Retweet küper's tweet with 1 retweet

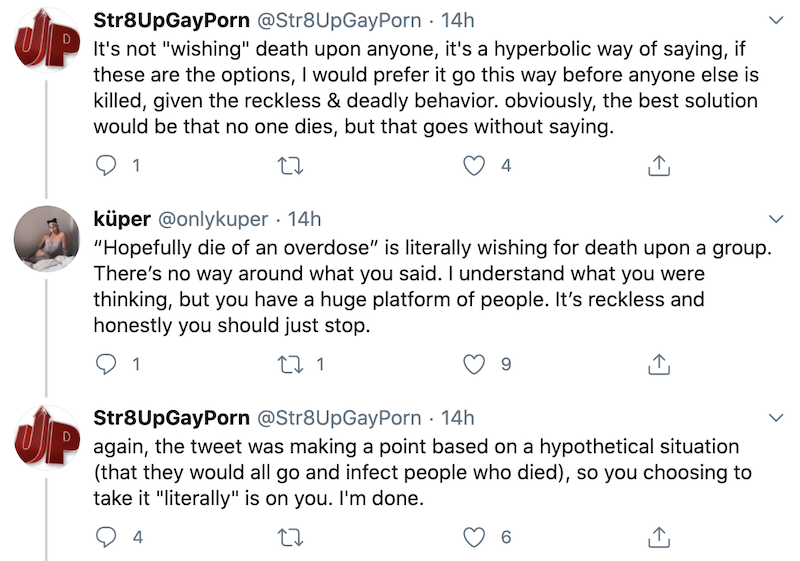point(290,365)
